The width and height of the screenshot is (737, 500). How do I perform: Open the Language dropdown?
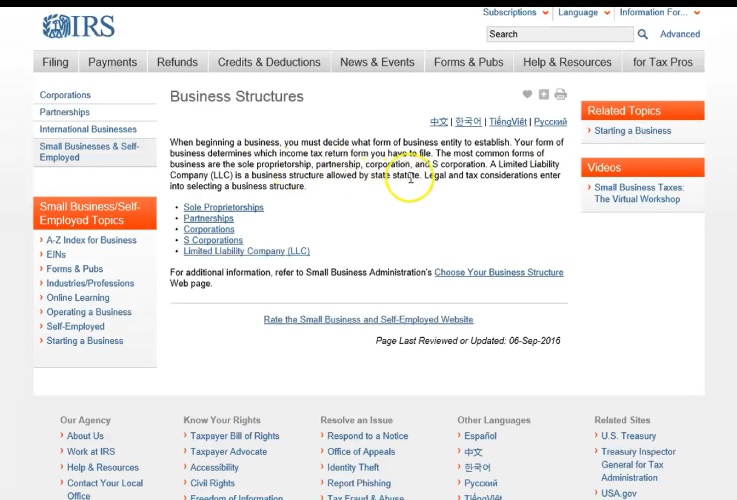click(584, 12)
